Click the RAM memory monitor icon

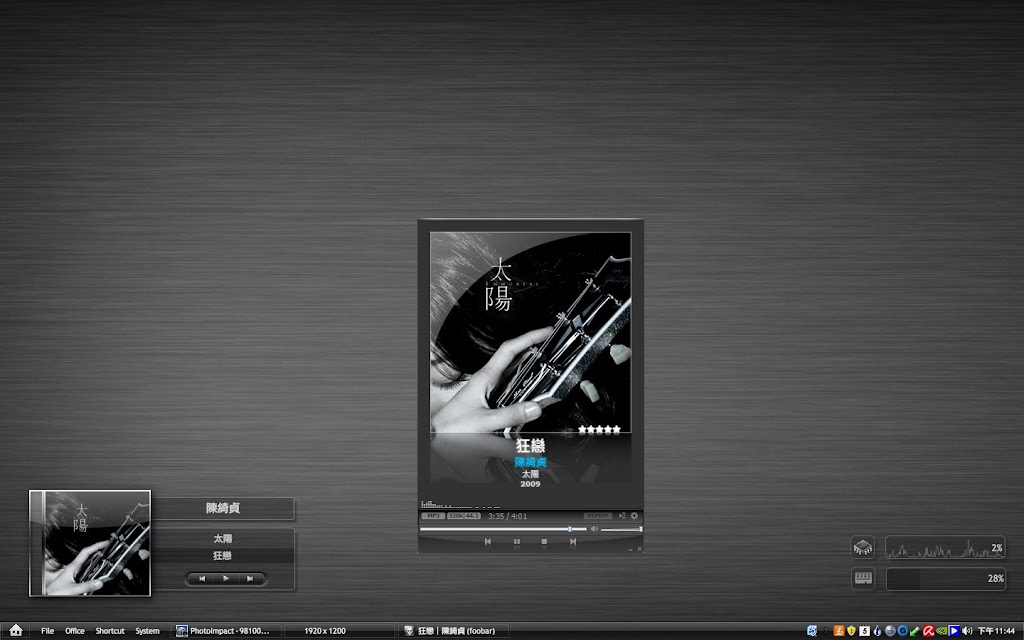tap(863, 578)
